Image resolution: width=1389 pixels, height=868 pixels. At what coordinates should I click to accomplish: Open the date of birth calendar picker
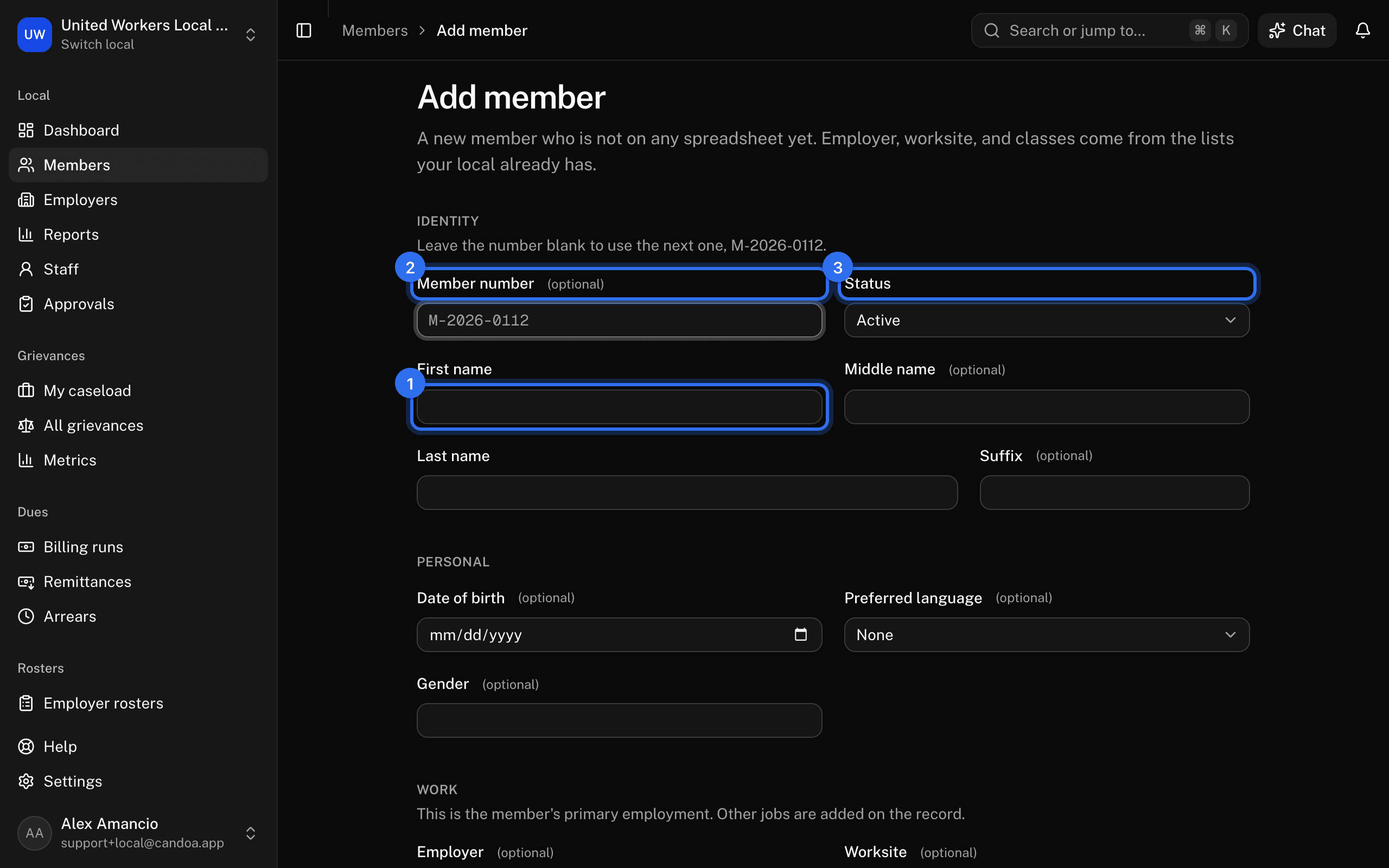click(801, 634)
